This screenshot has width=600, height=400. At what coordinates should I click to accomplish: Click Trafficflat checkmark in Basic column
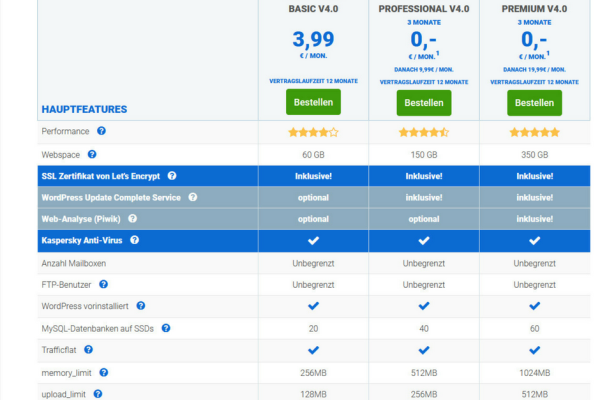point(313,350)
